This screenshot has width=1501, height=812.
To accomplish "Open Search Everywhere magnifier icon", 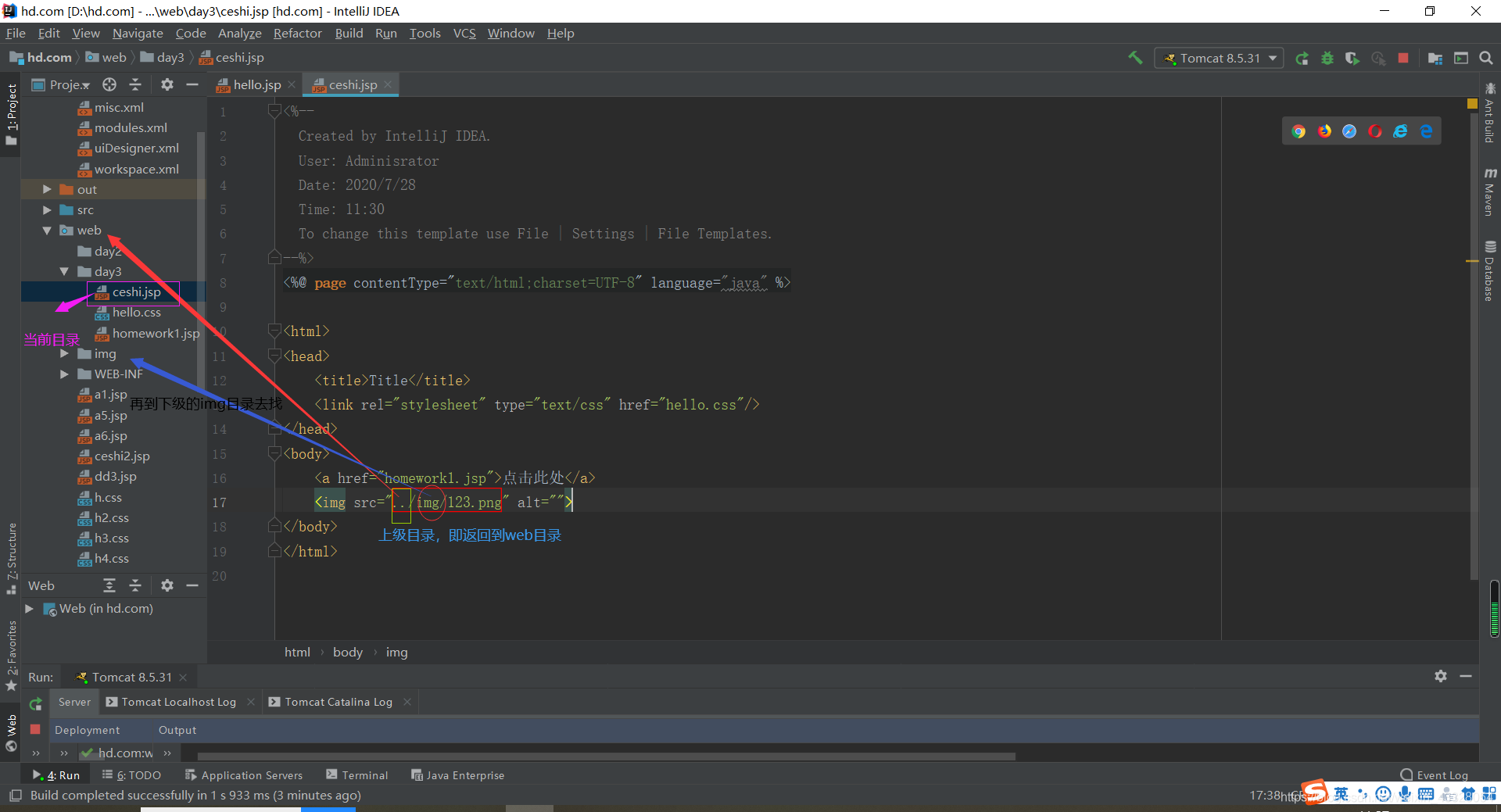I will coord(1486,58).
